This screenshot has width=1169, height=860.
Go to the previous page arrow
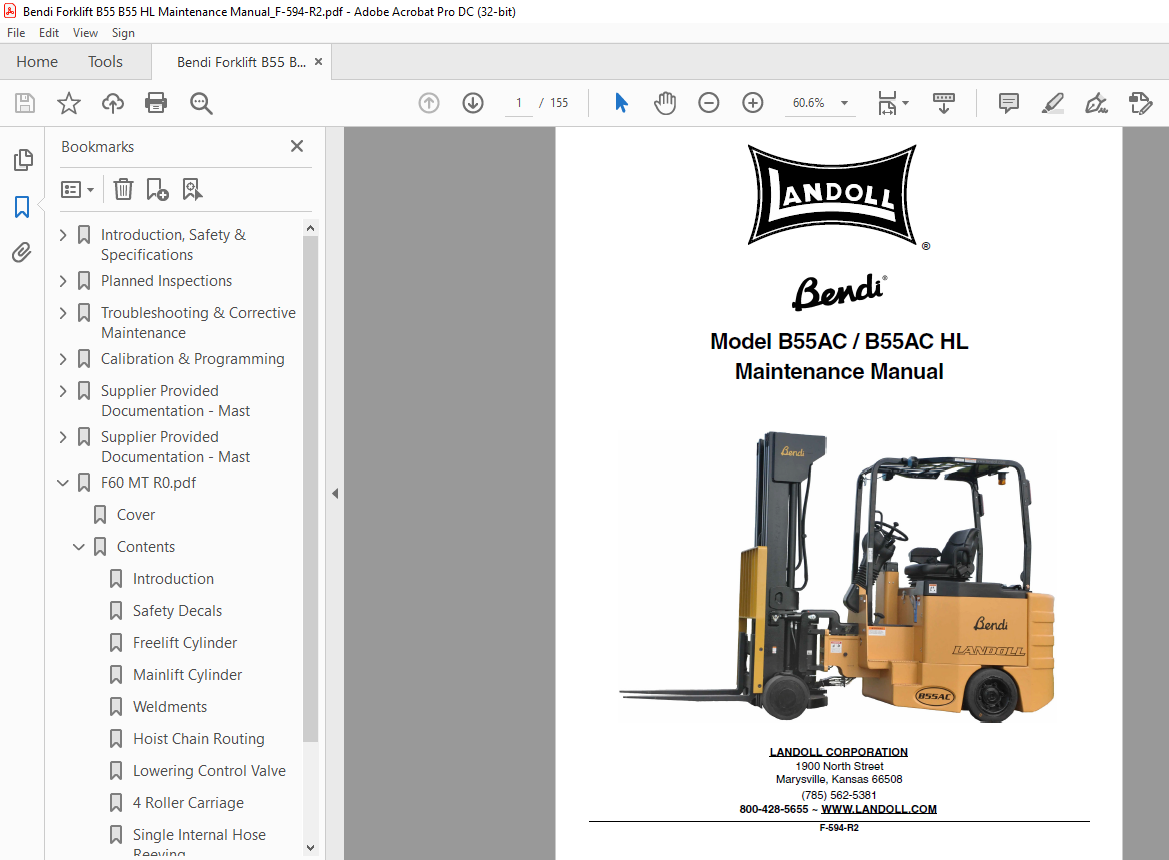pyautogui.click(x=429, y=103)
